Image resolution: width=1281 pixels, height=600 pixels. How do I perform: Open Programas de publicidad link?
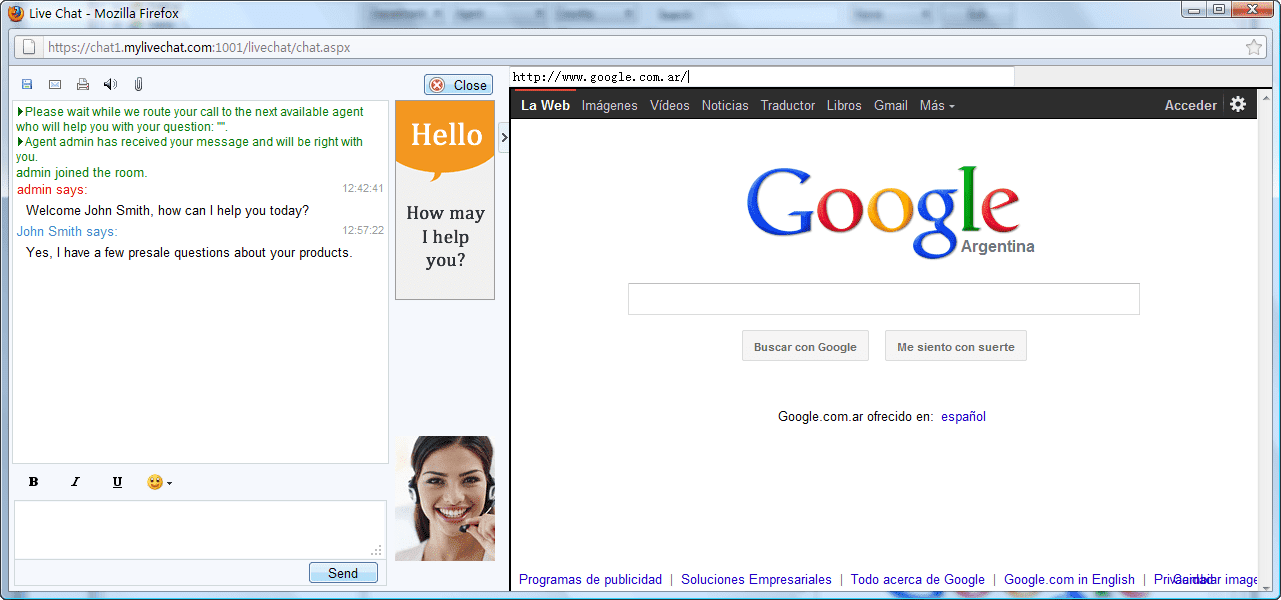[590, 579]
